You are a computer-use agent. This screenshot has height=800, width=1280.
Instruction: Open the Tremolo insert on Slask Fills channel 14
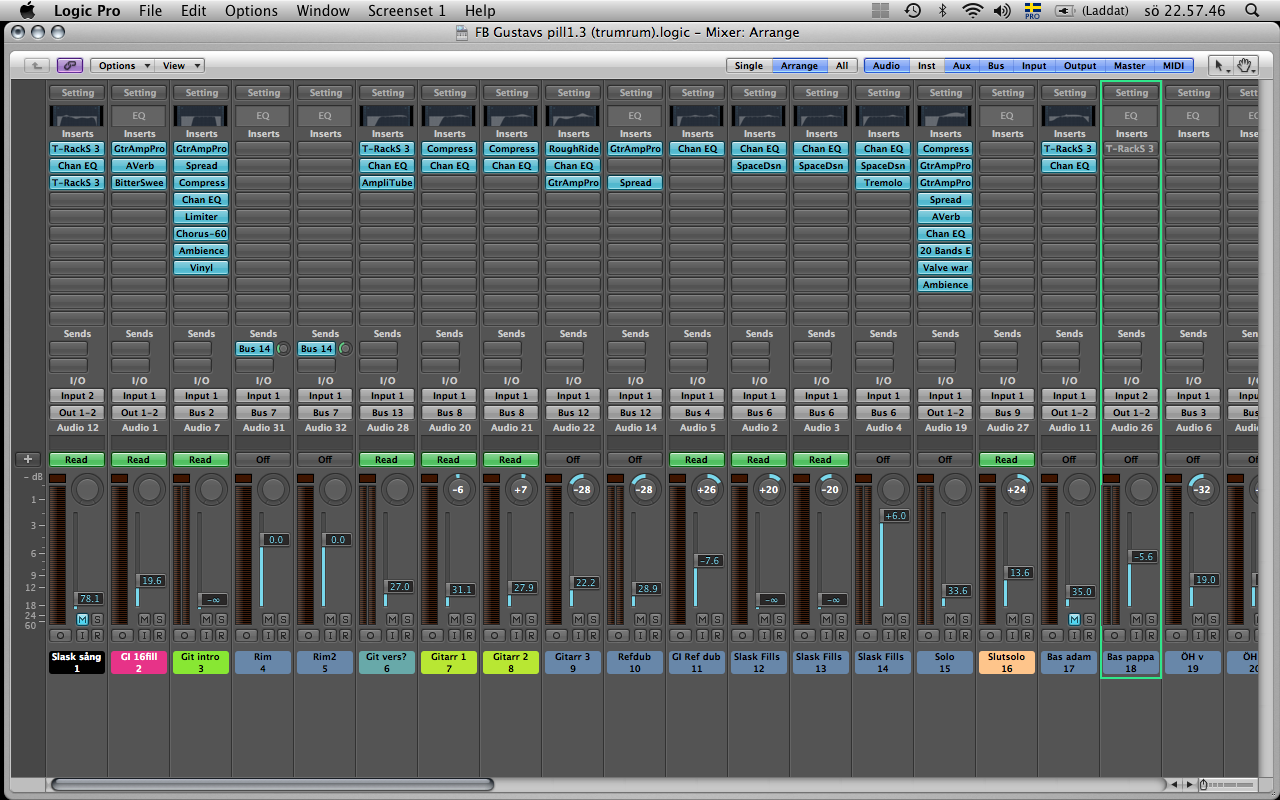pyautogui.click(x=883, y=183)
